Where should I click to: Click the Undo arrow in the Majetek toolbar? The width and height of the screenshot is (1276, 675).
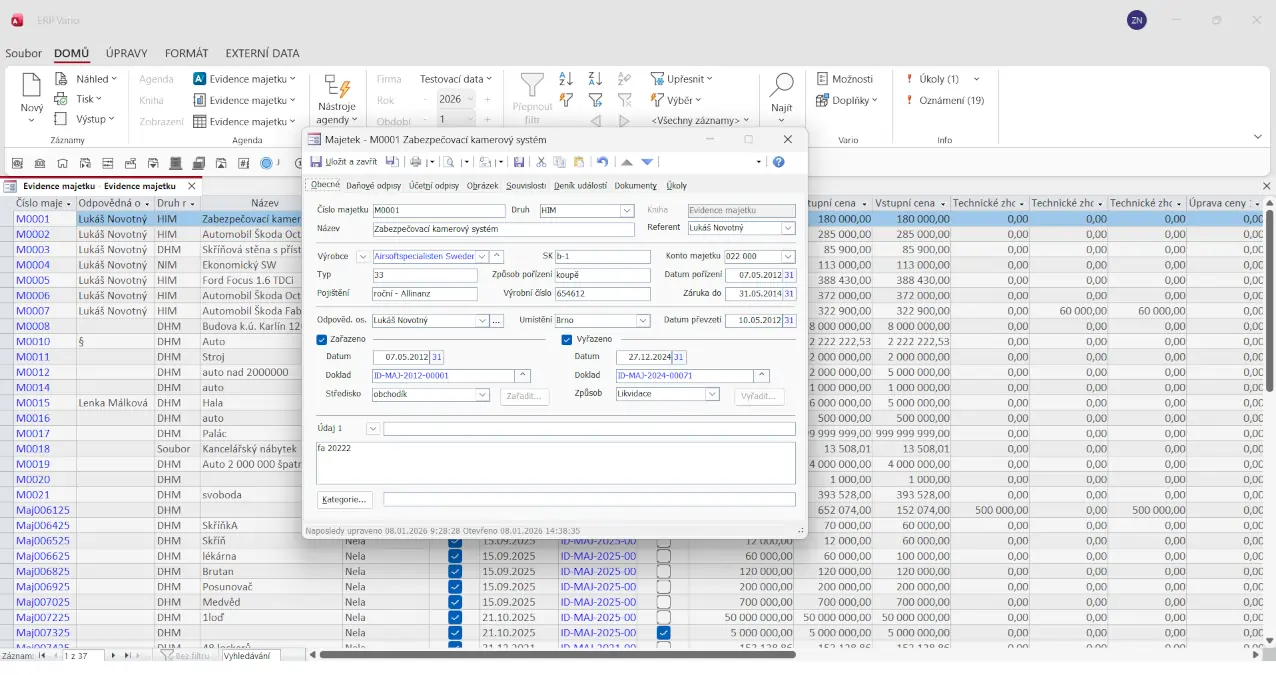(602, 162)
